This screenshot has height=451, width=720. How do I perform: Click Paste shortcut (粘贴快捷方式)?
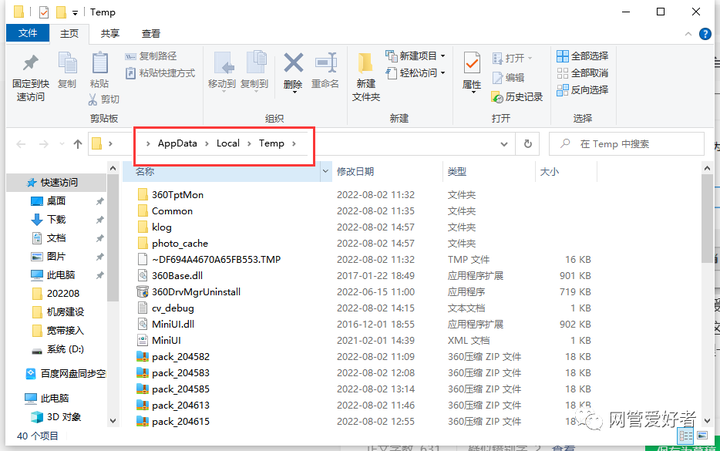click(160, 73)
